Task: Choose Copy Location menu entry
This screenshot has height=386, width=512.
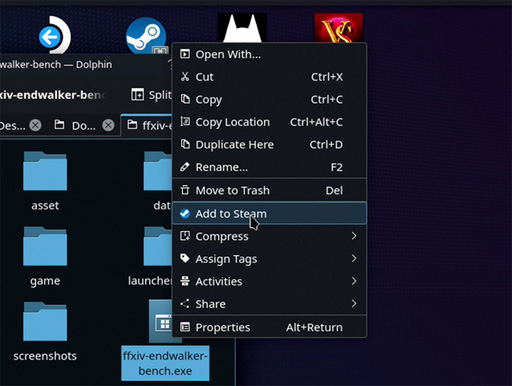Action: click(269, 122)
